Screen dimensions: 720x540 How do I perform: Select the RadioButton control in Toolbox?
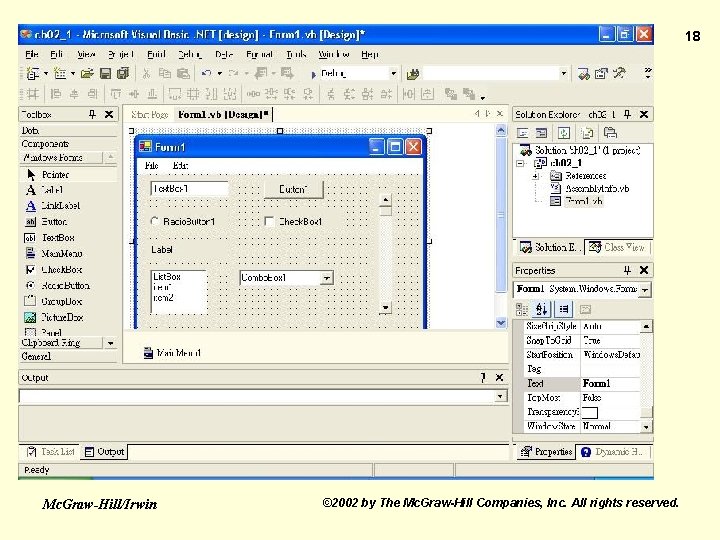click(68, 286)
